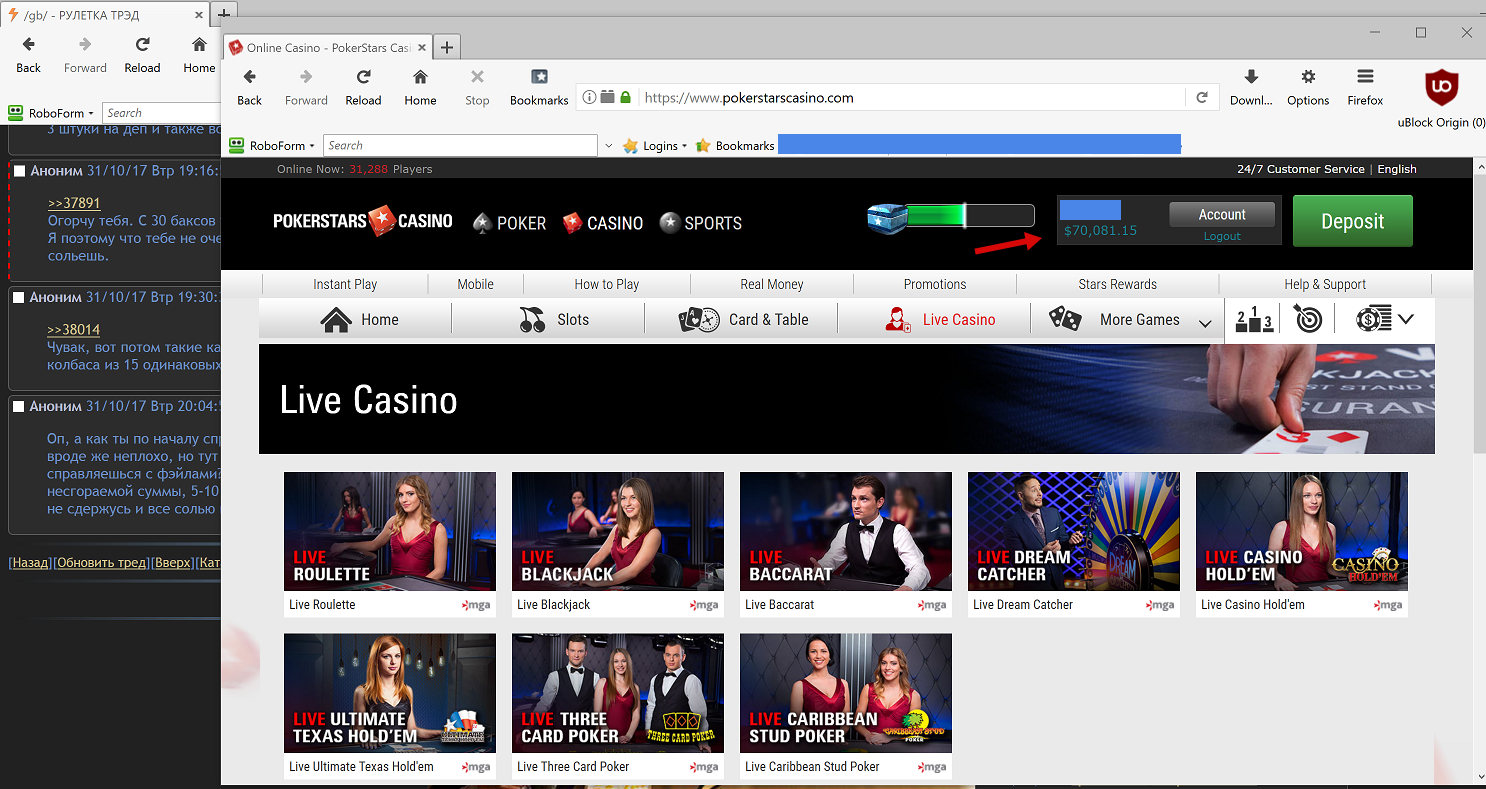Image resolution: width=1486 pixels, height=789 pixels.
Task: Click Home in the /gb/ thread window toolbar
Action: point(199,54)
